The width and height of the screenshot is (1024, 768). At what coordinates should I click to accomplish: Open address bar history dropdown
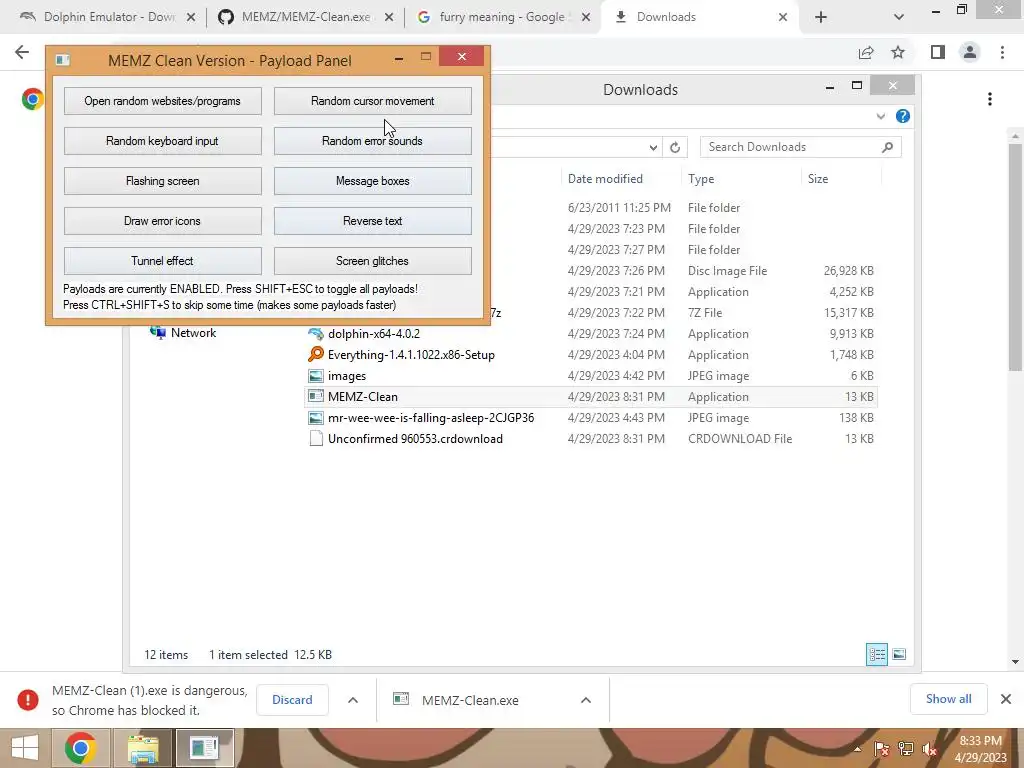[653, 148]
